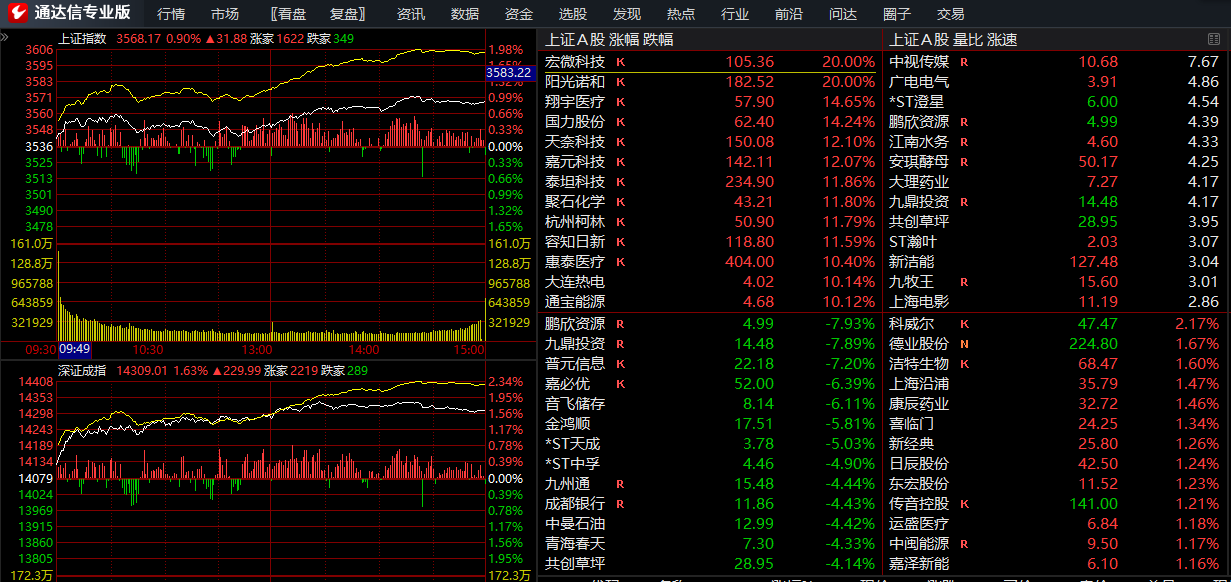Image resolution: width=1231 pixels, height=582 pixels.
Task: Select the 安琪酵母 stock row
Action: pos(1056,162)
